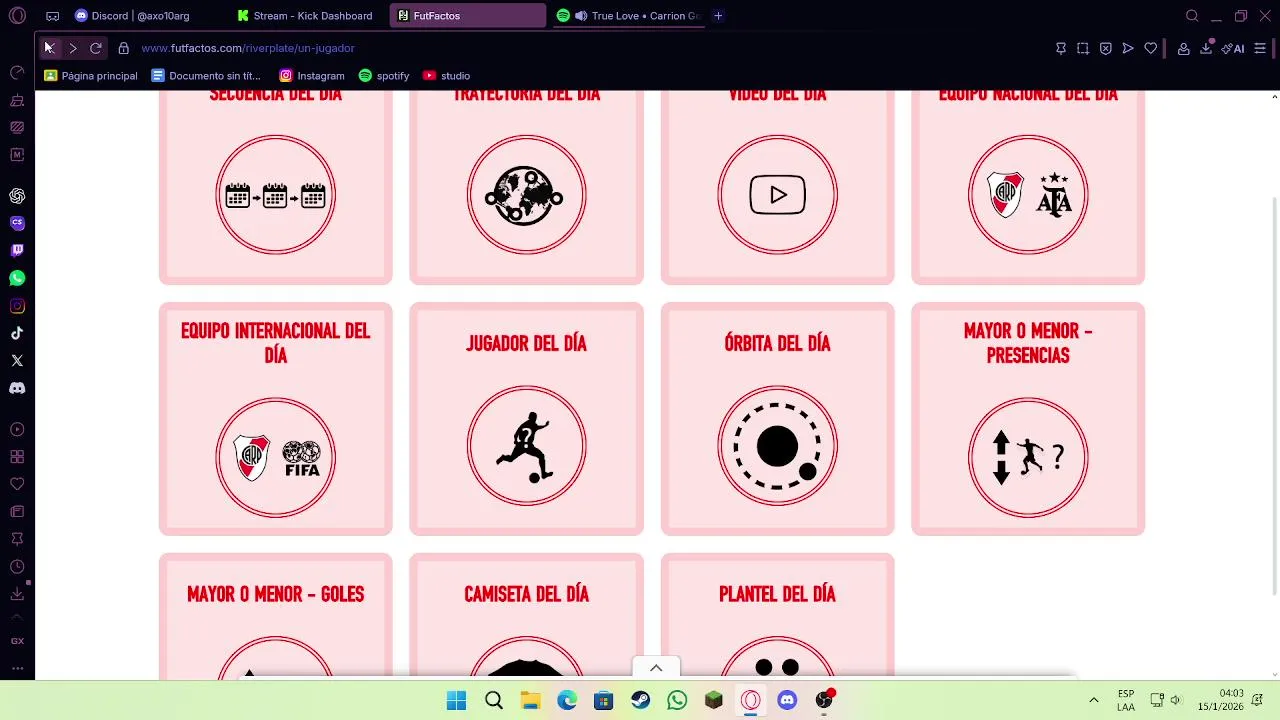Open the studio bookmark
Screen dimensions: 1280x720
click(x=446, y=76)
